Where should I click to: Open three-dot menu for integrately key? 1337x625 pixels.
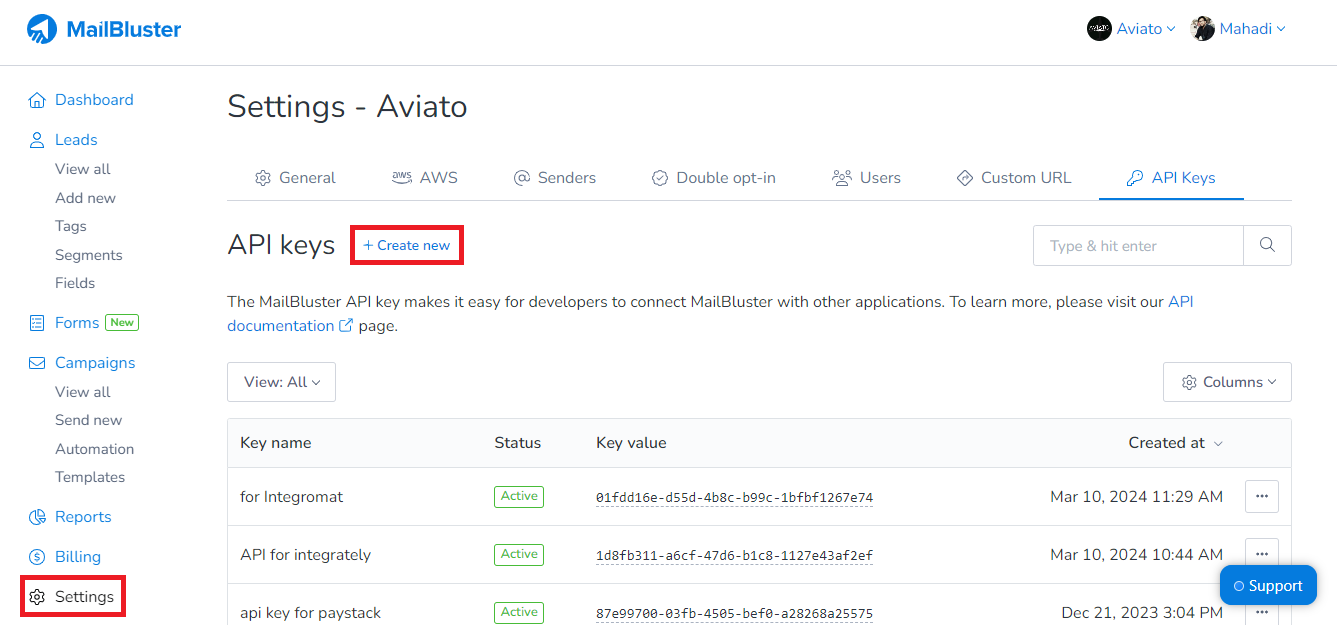(1261, 554)
